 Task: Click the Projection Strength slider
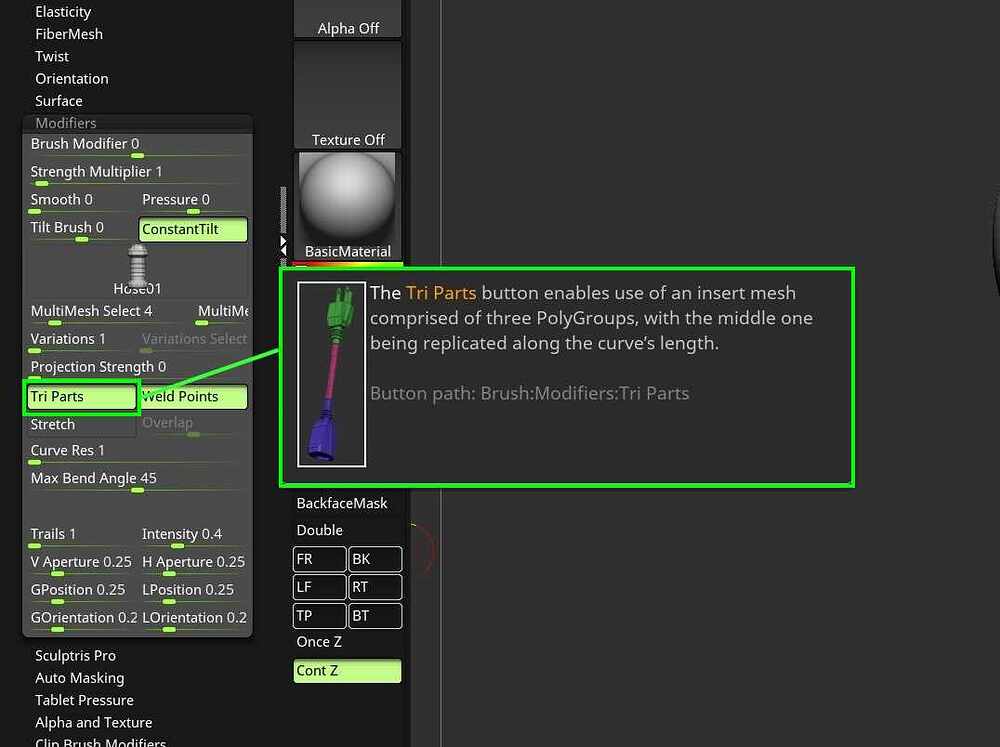pos(138,369)
